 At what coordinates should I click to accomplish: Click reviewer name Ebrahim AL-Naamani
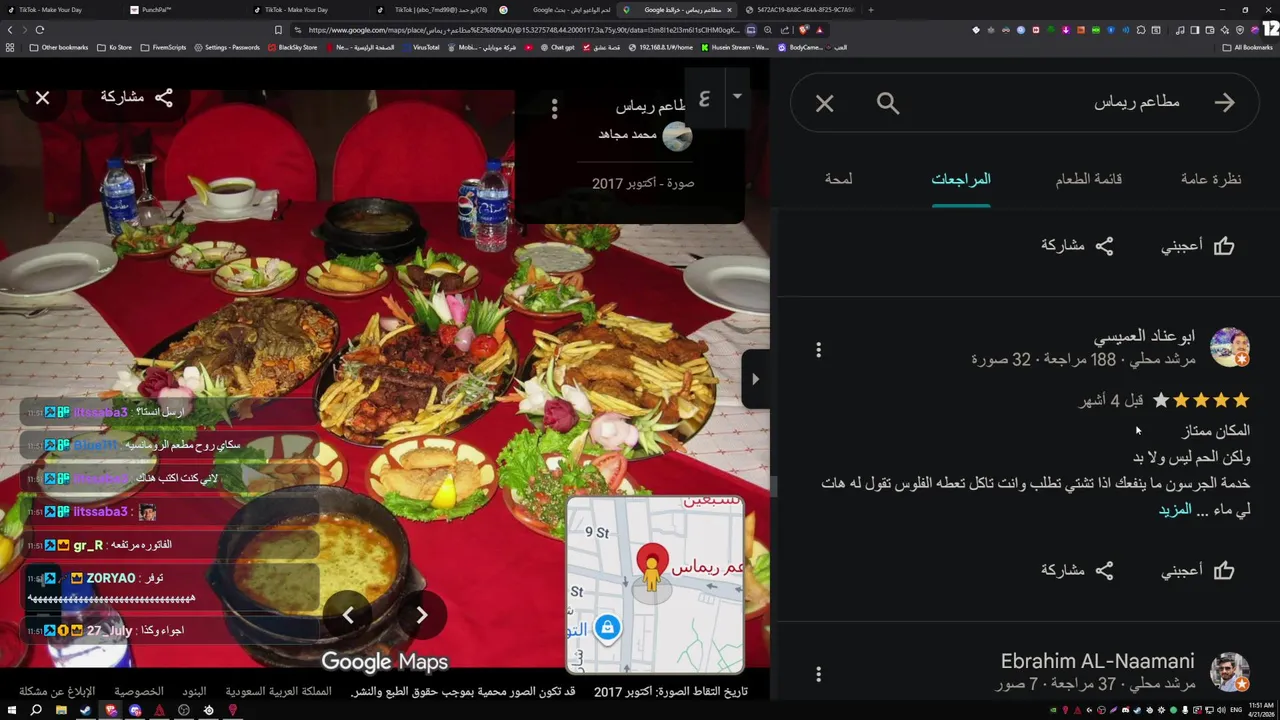point(1097,661)
